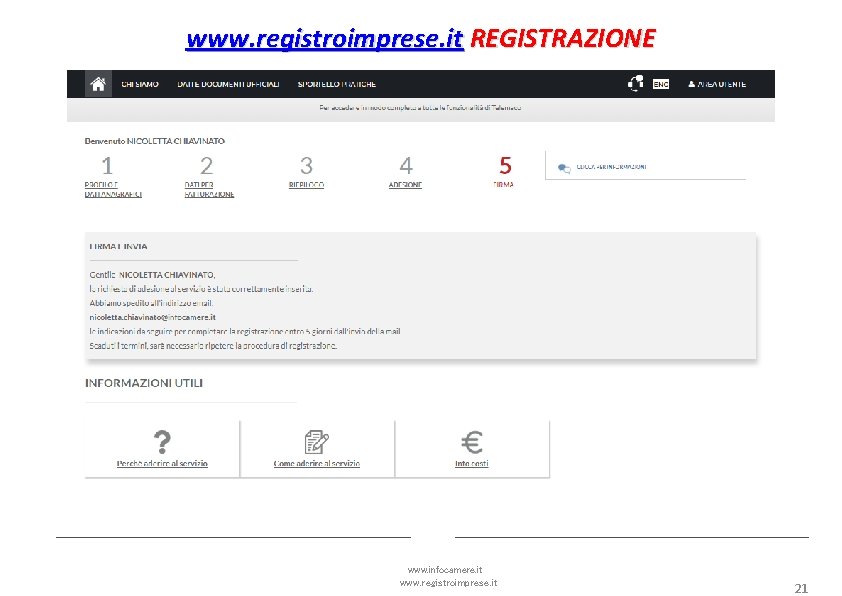
Task: Click the euro symbol icon
Action: click(x=472, y=442)
